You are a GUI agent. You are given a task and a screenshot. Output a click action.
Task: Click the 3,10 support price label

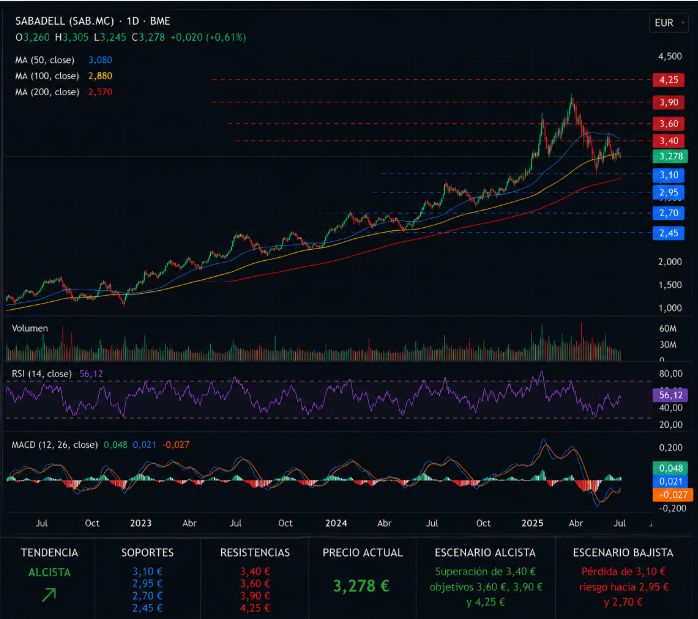pos(669,175)
